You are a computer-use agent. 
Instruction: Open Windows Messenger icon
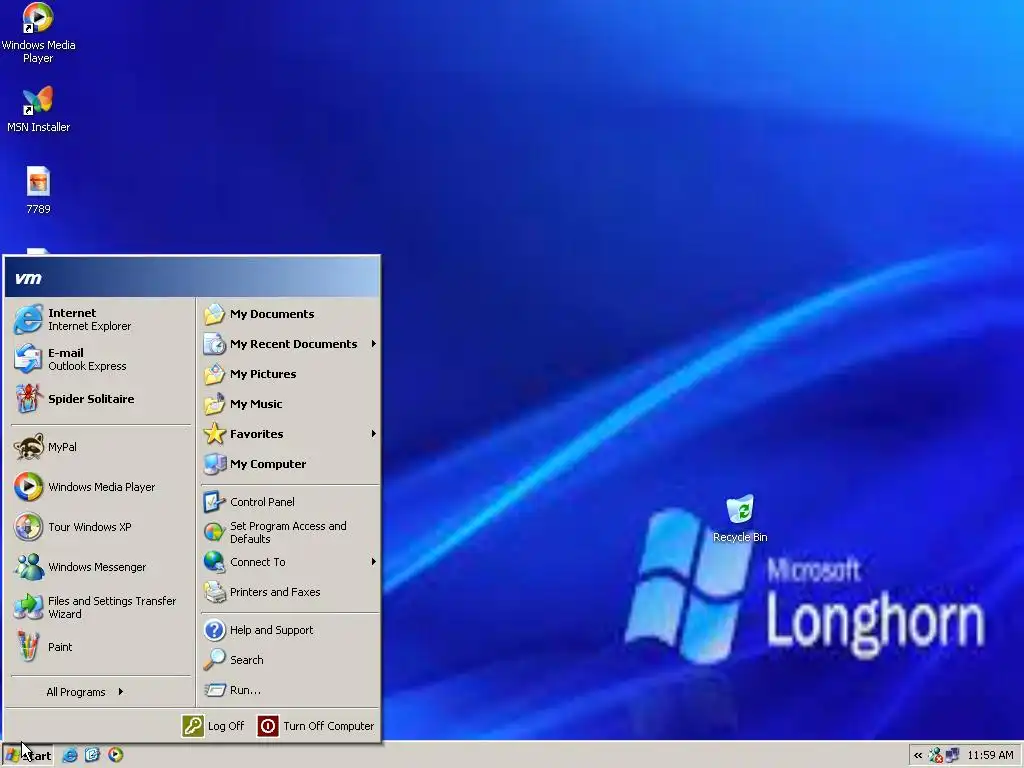click(28, 567)
